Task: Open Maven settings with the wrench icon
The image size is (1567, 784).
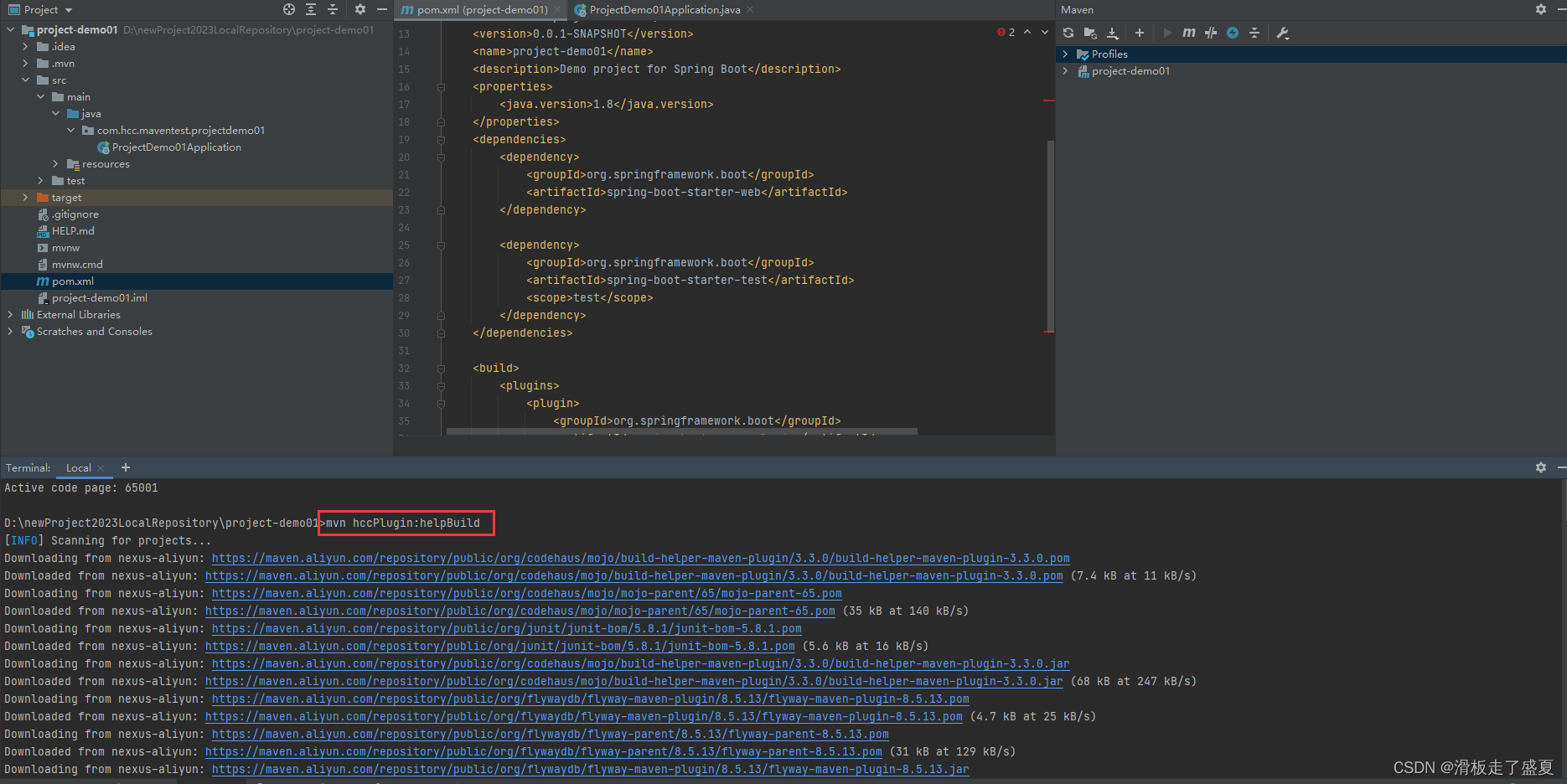Action: [x=1283, y=33]
